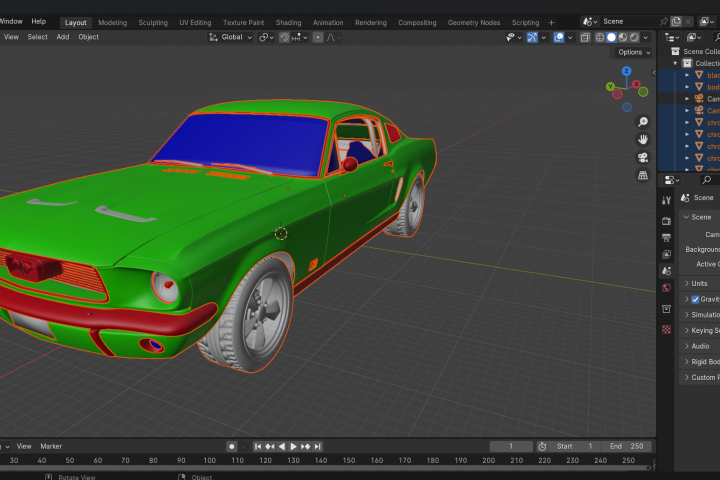The image size is (720, 480).
Task: Open the Shading workspace tab
Action: 288,23
